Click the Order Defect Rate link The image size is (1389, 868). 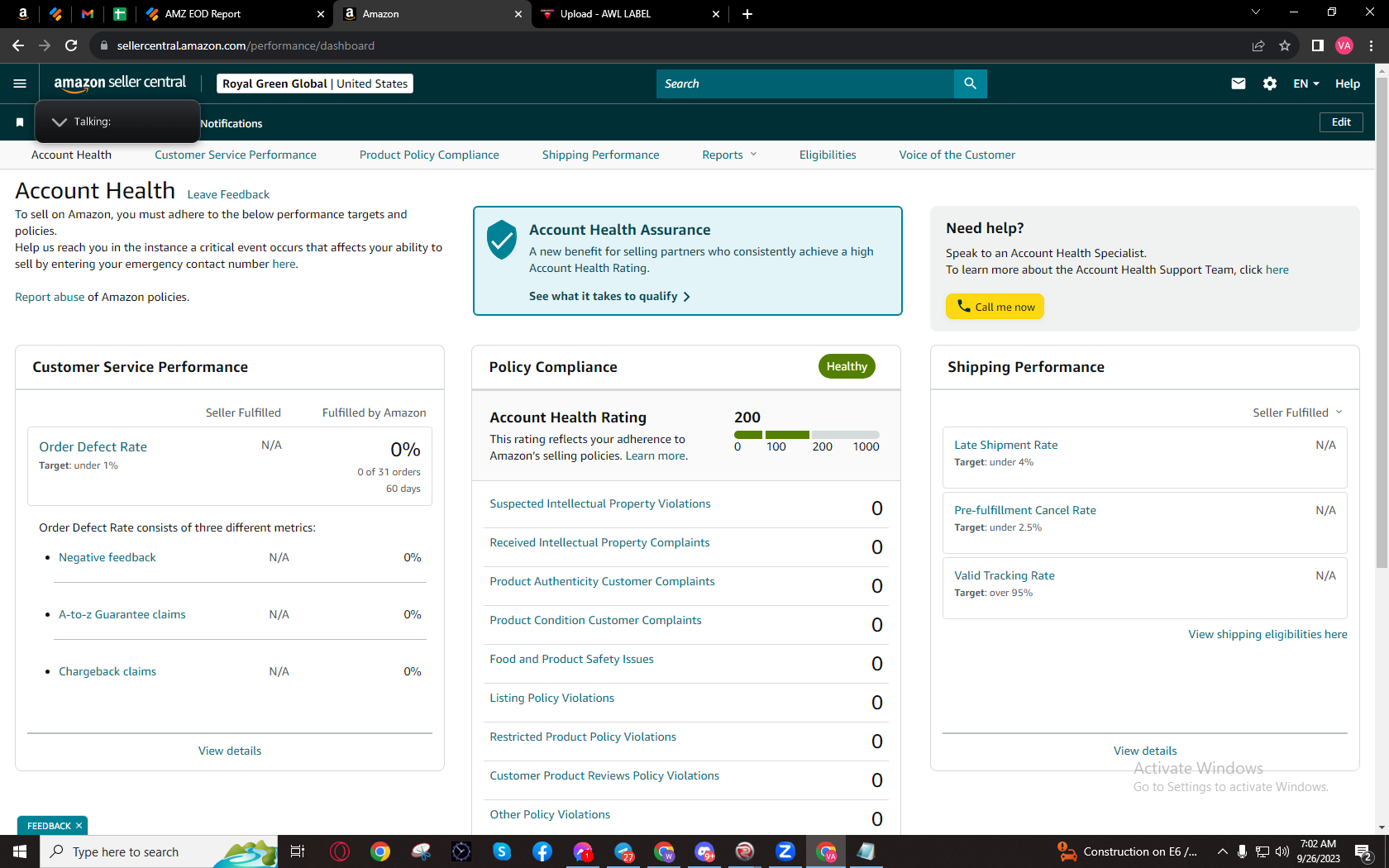93,446
